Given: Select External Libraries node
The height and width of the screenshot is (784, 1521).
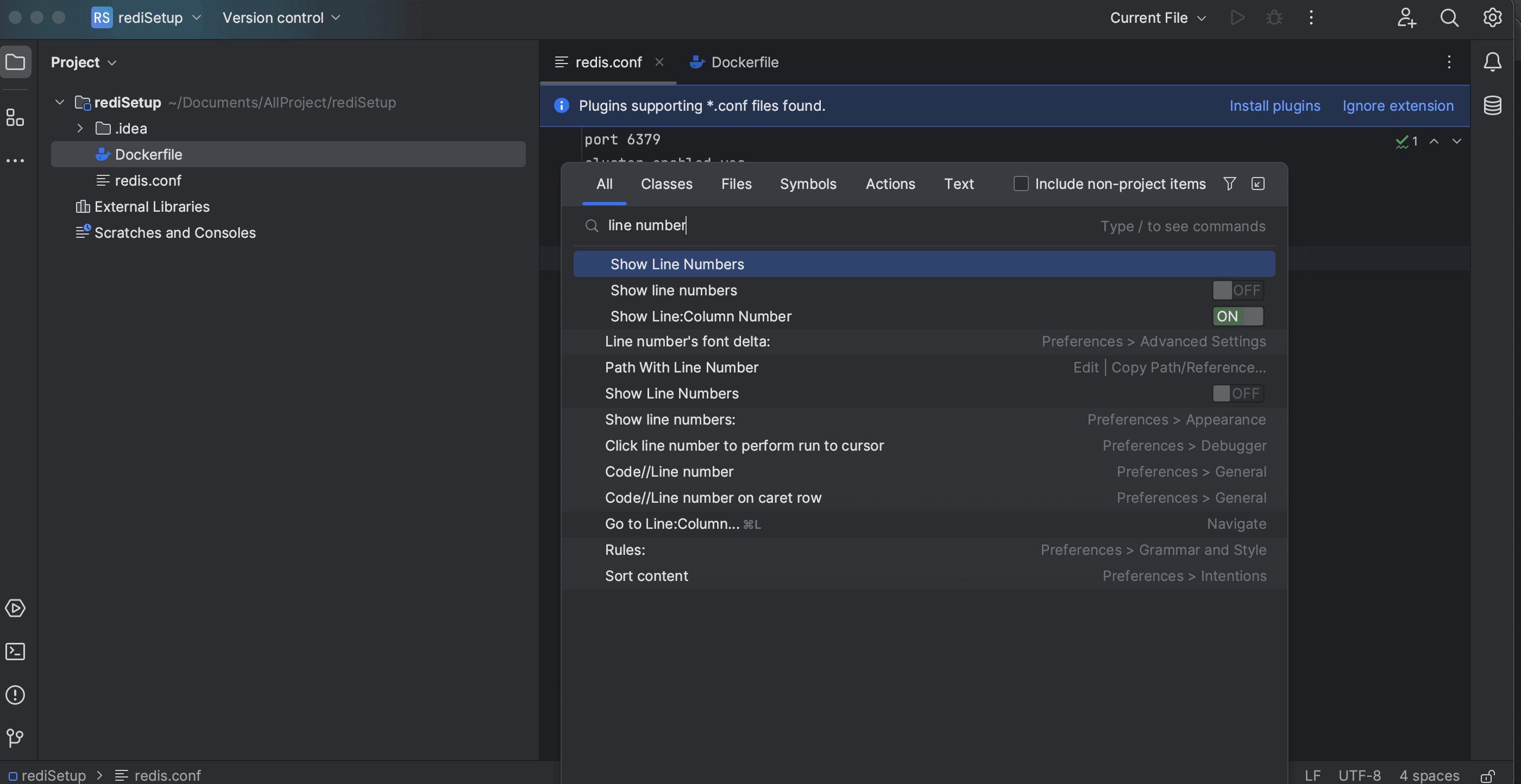Looking at the screenshot, I should pos(142,207).
